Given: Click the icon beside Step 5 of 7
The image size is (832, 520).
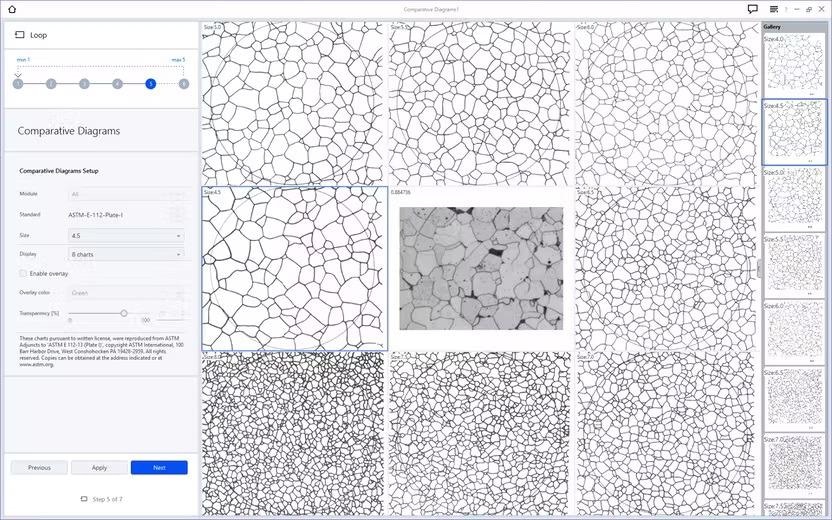Looking at the screenshot, I should click(x=84, y=499).
